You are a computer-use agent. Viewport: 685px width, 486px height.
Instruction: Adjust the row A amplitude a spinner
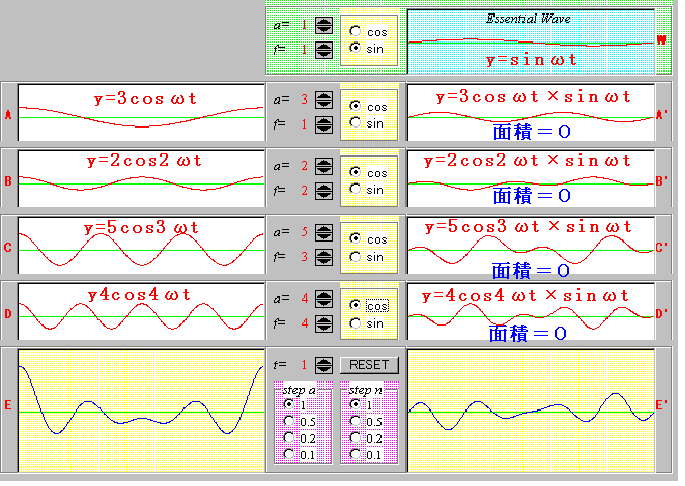pyautogui.click(x=324, y=100)
